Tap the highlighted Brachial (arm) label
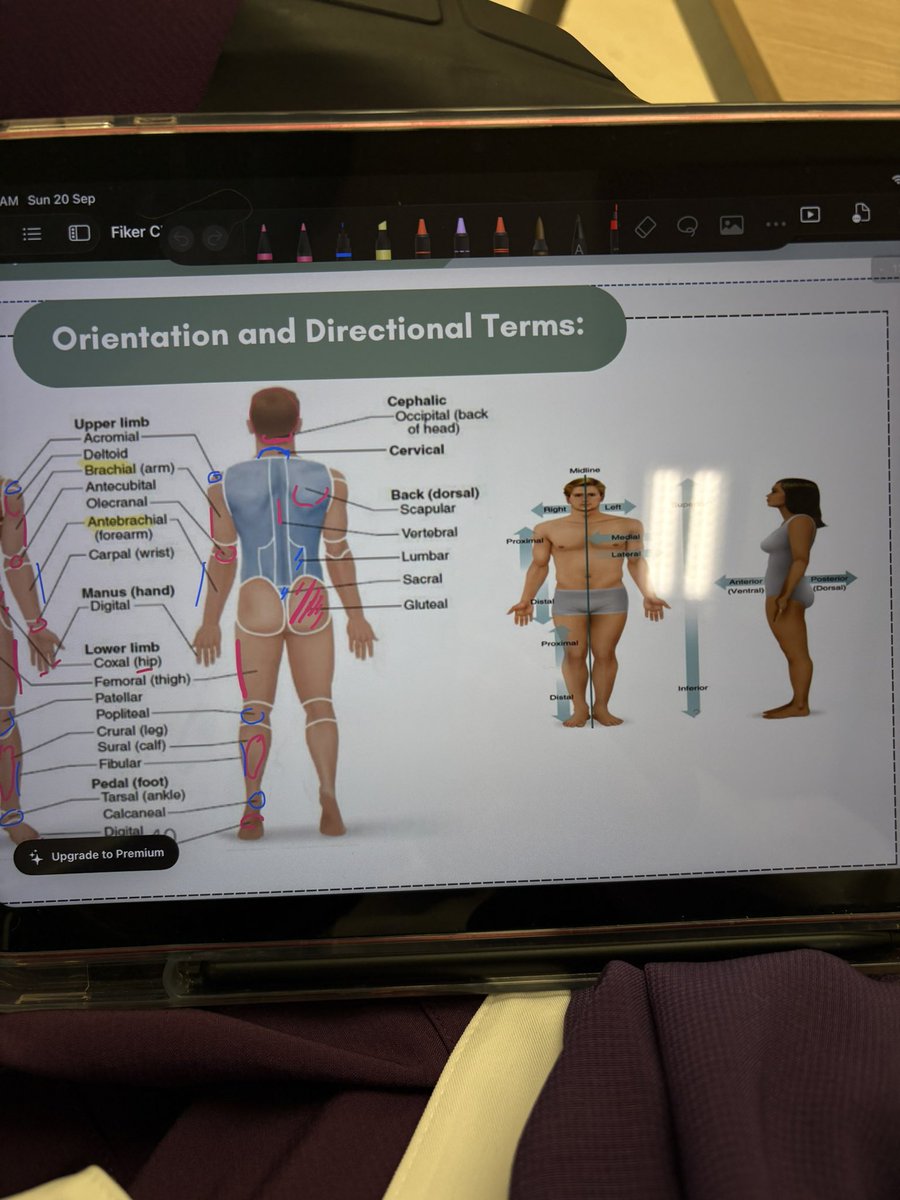 click(129, 469)
